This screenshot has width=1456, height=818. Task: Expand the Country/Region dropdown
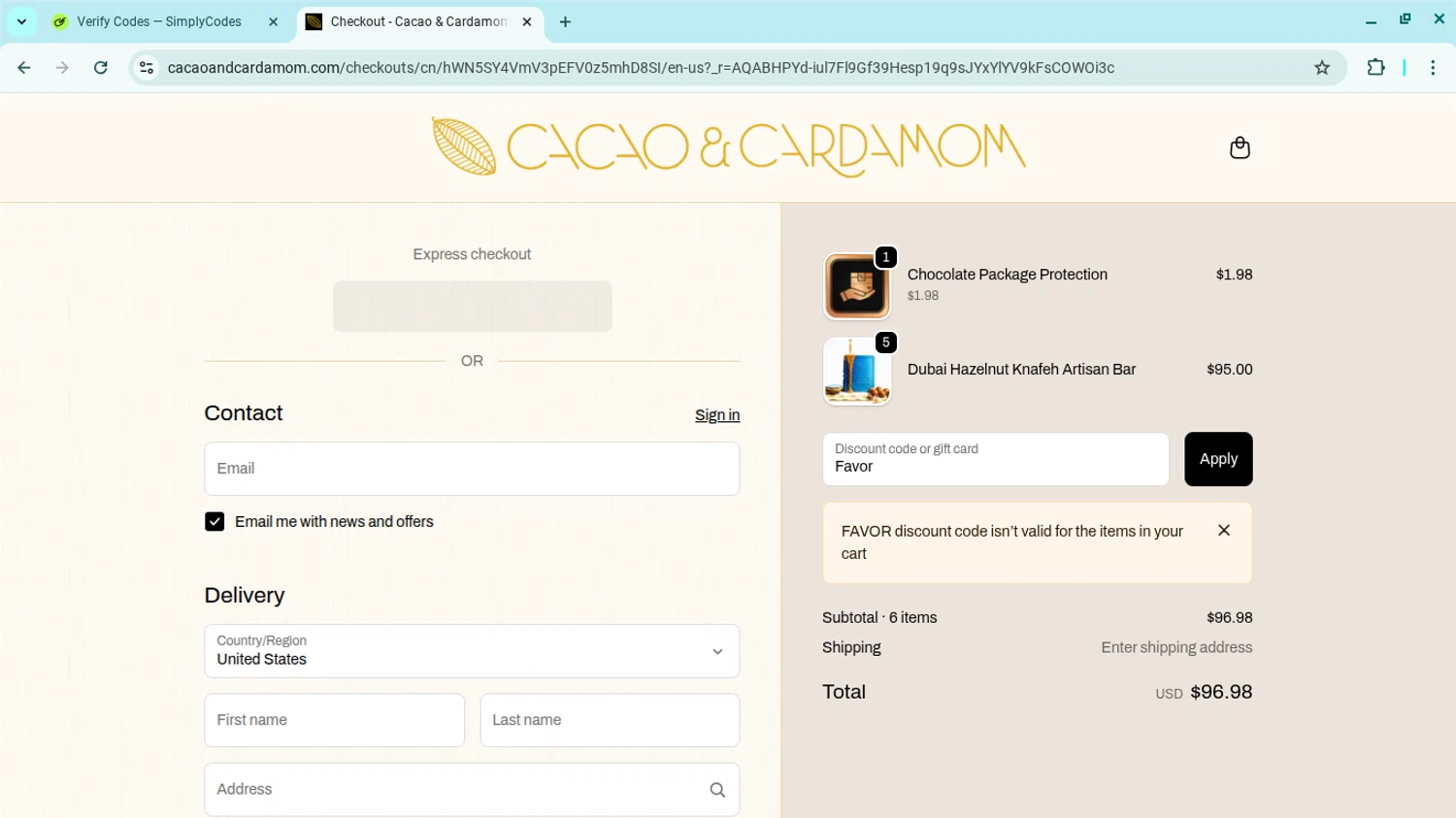pyautogui.click(x=472, y=651)
